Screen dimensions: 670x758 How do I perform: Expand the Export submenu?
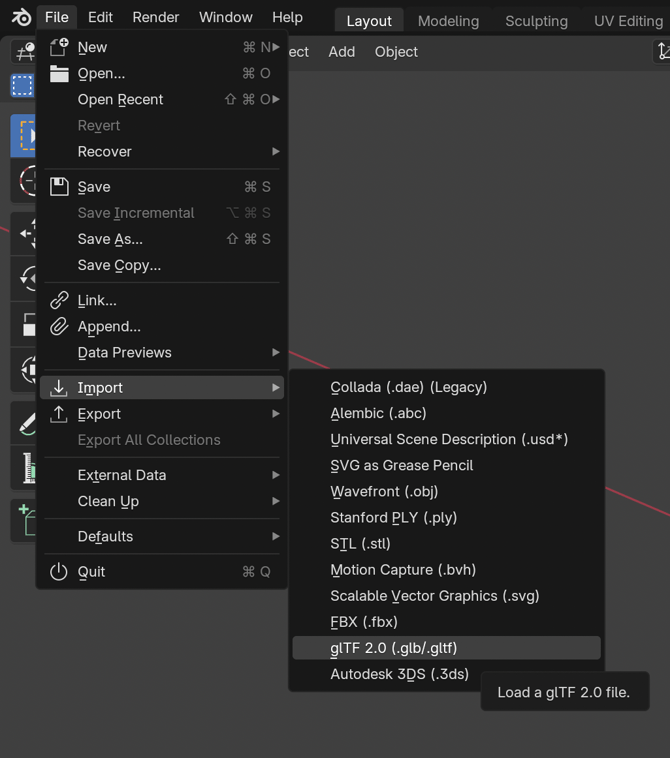click(x=276, y=414)
